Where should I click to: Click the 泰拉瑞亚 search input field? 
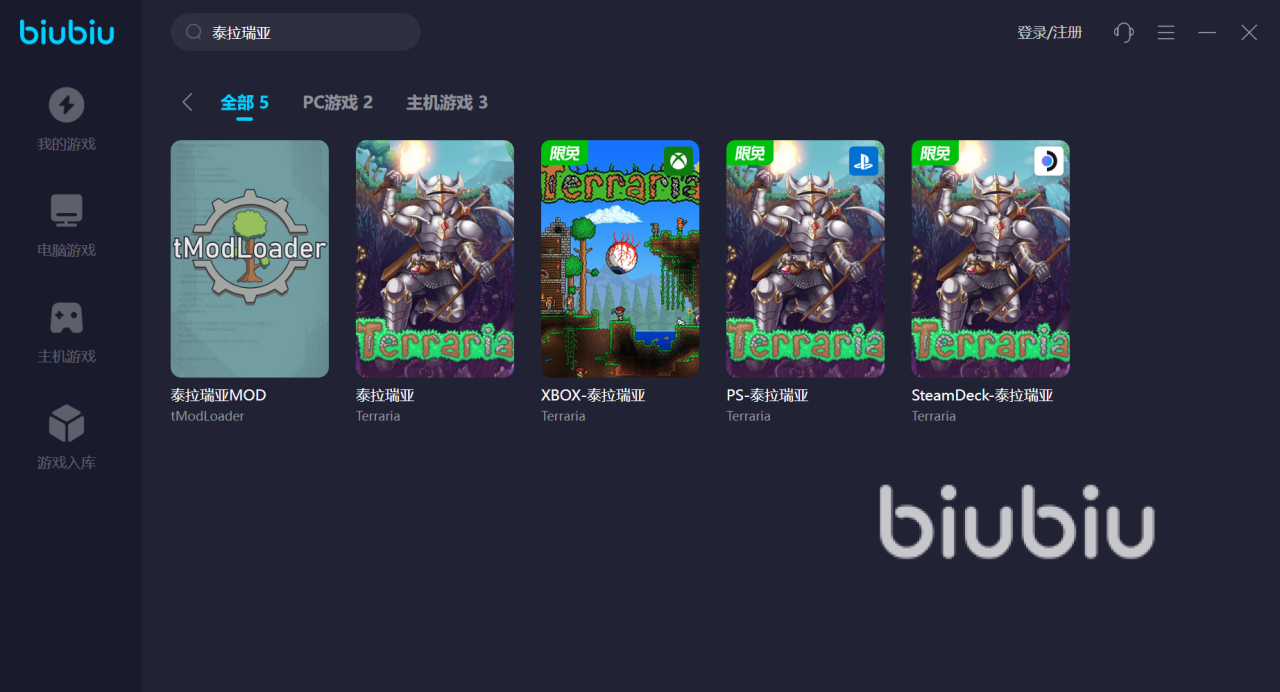296,32
